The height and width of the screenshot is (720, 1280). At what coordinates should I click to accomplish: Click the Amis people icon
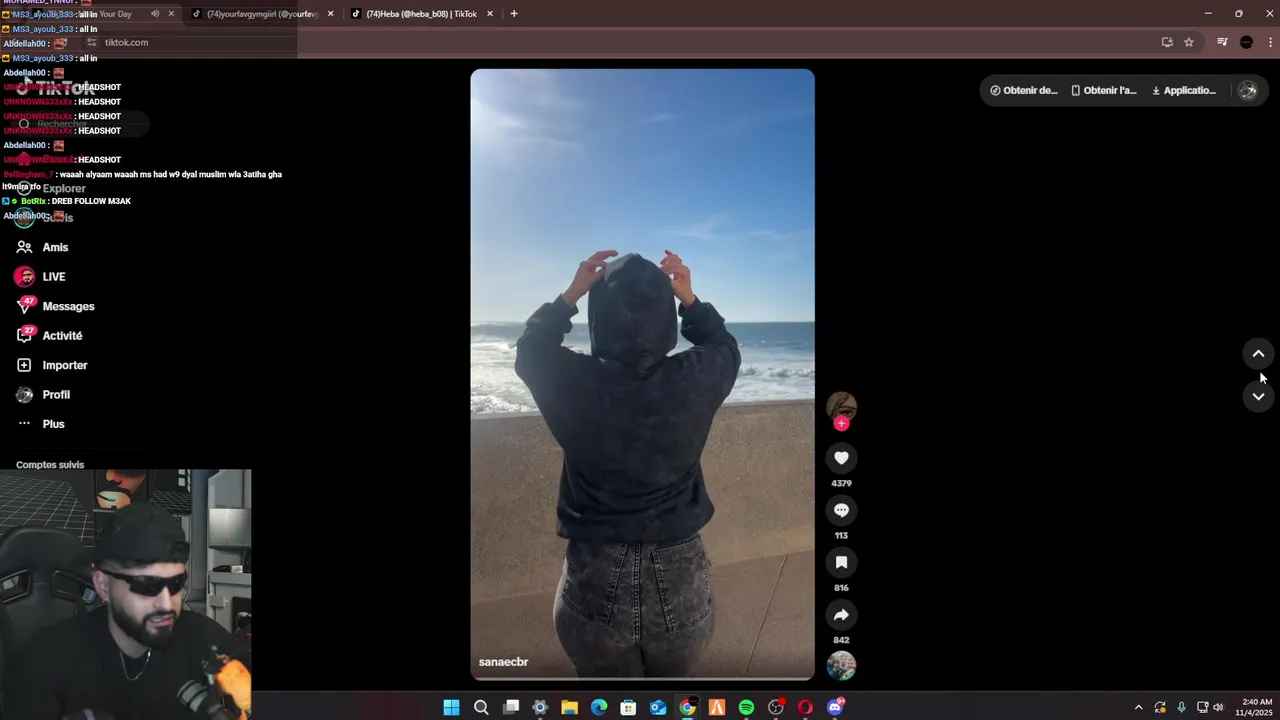24,247
